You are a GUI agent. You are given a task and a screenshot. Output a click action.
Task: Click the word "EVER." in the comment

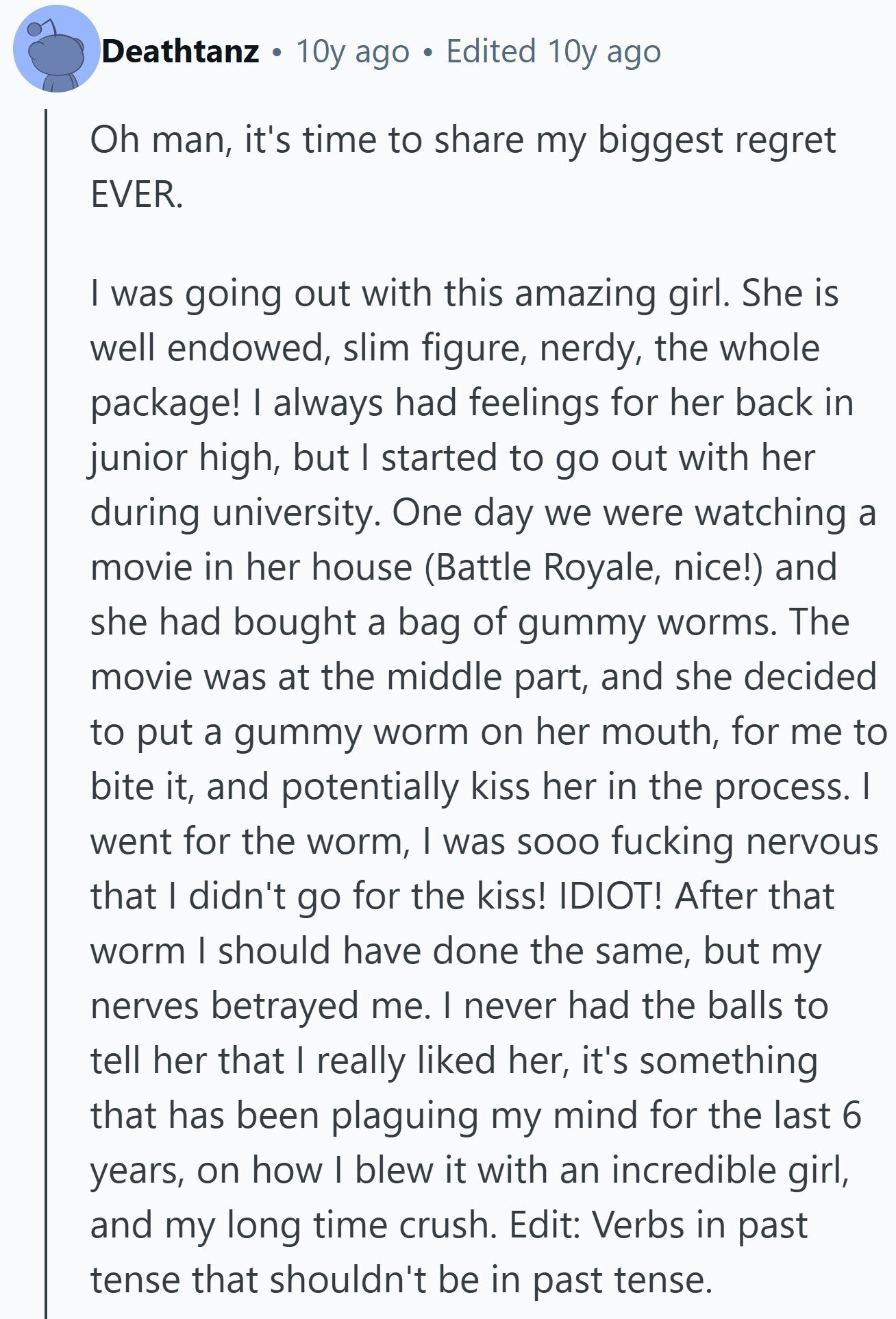[136, 195]
